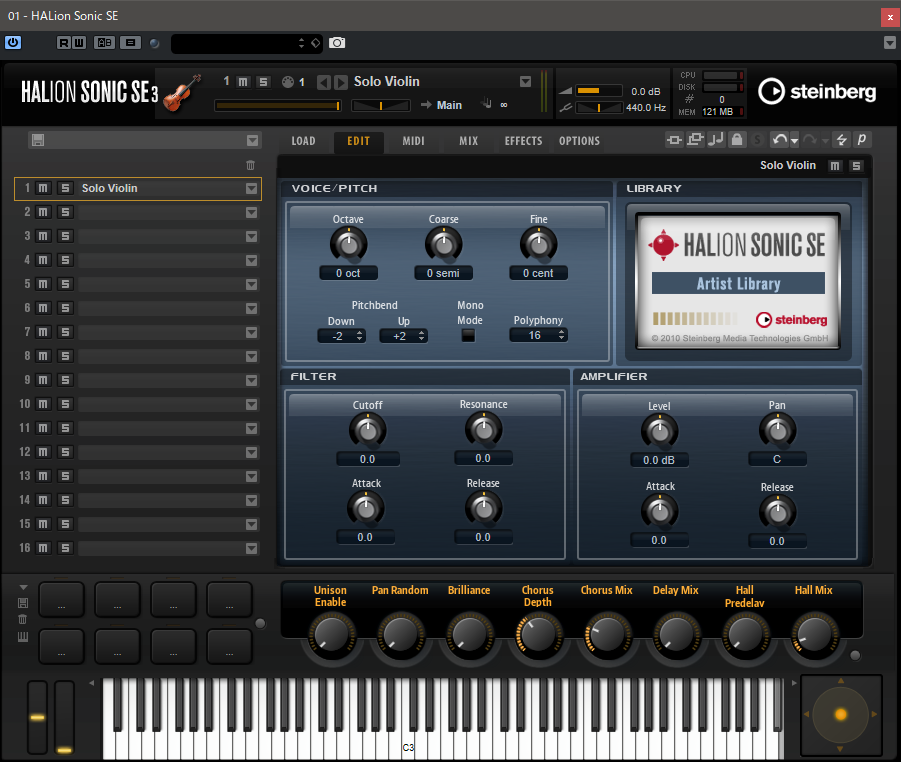Expand the program menu next to Solo Violin
901x762 pixels.
[x=525, y=82]
